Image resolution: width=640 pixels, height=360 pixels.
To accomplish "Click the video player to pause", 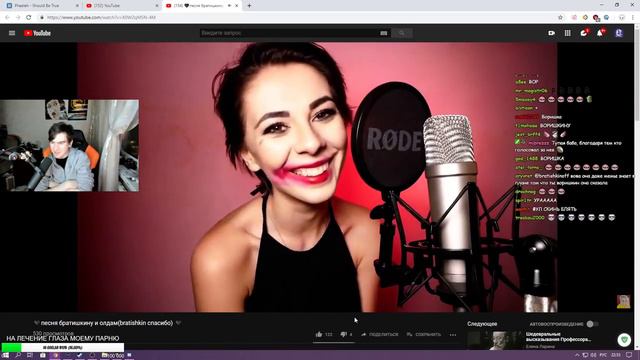I will point(317,177).
